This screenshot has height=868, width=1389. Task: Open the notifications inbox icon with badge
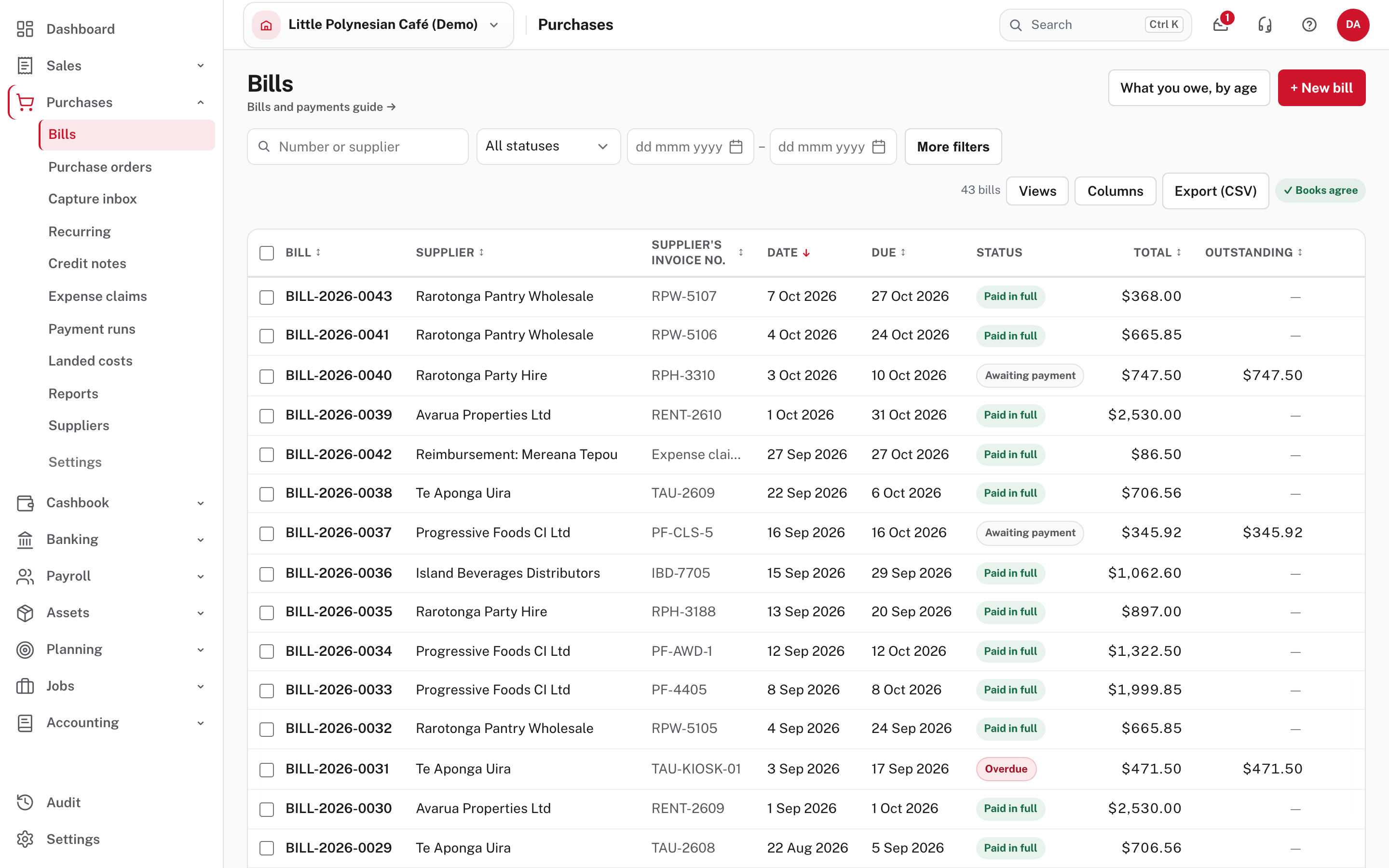click(1221, 25)
